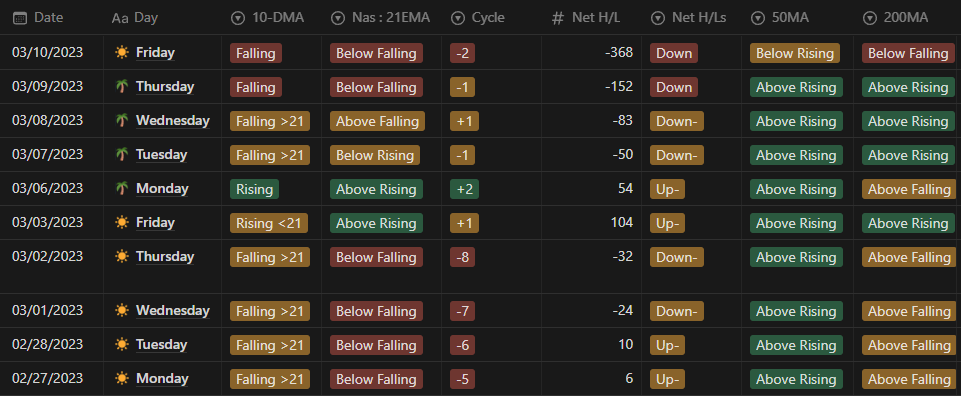Select the green Rising tag in 03/06/2023 row
This screenshot has height=396, width=961.
254,189
